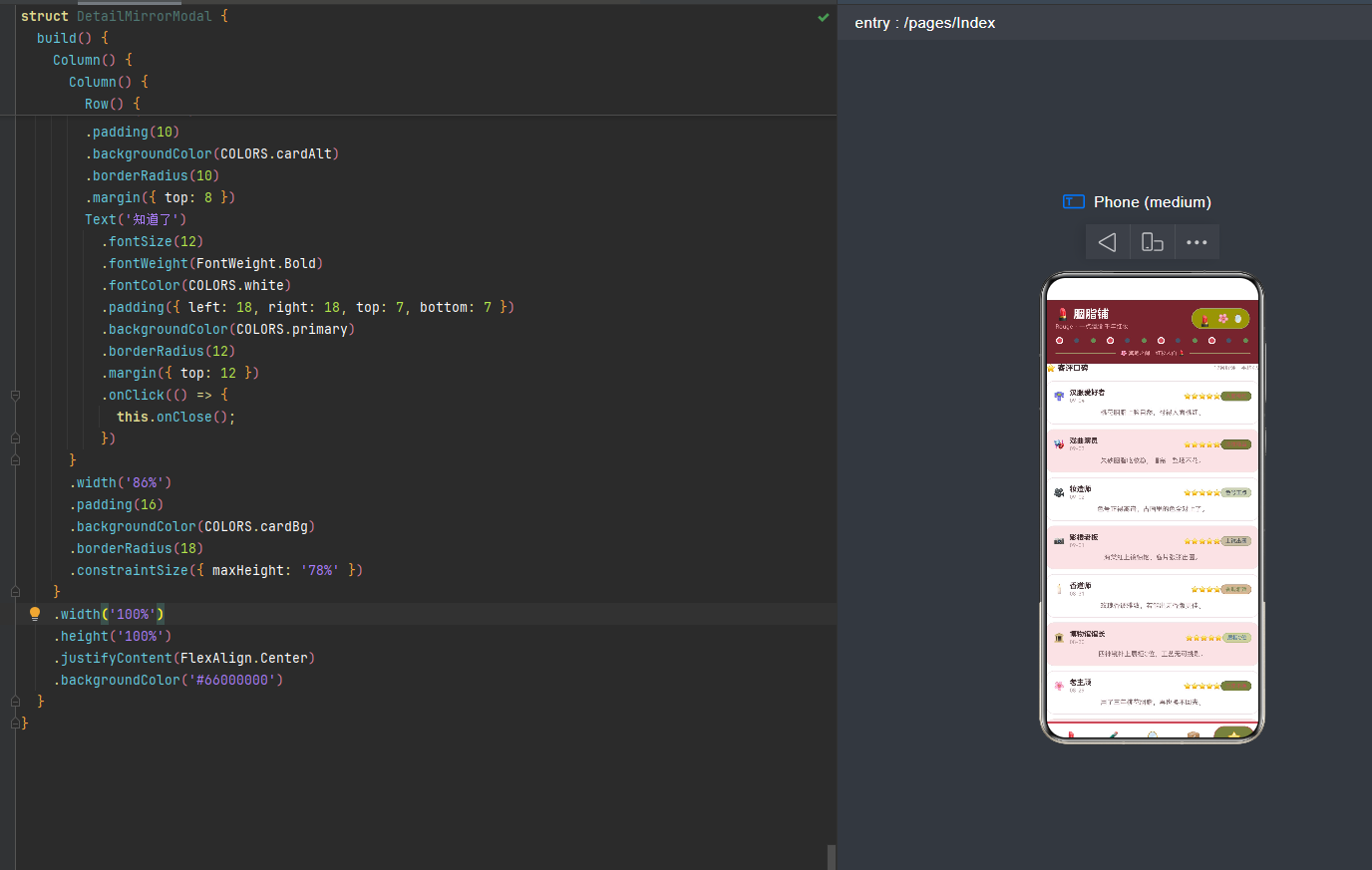The image size is (1372, 870).
Task: Tap the candle avatar of 香道师
Action: point(1059,589)
